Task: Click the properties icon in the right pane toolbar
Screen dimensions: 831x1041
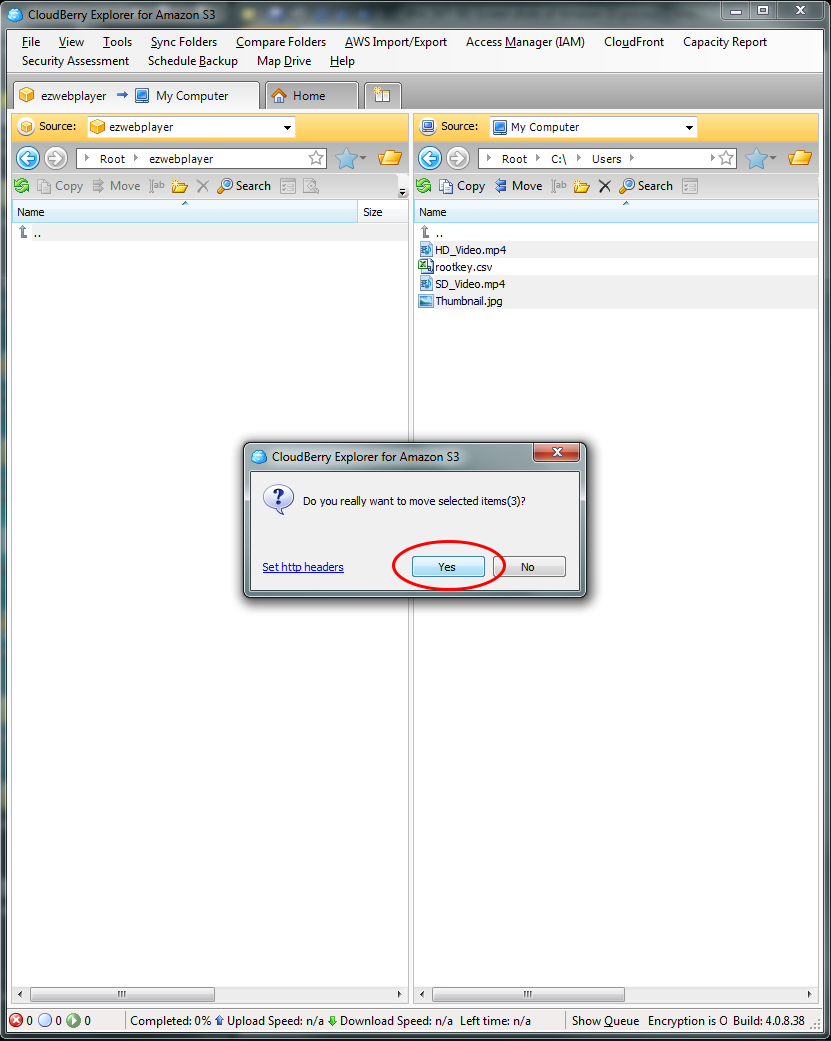Action: 690,187
